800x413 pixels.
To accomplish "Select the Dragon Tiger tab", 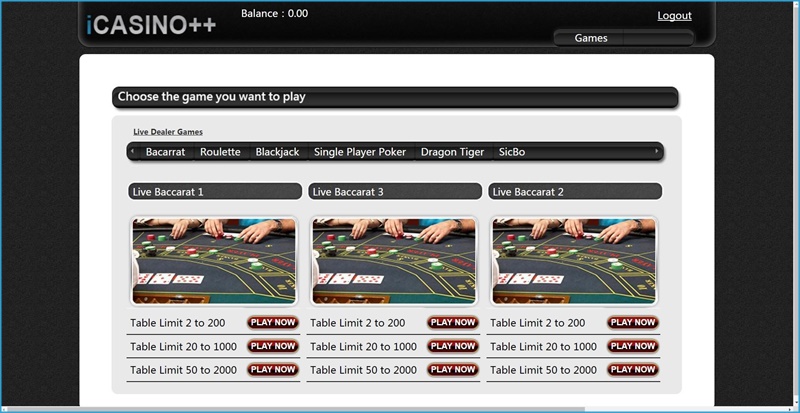I will coord(452,152).
